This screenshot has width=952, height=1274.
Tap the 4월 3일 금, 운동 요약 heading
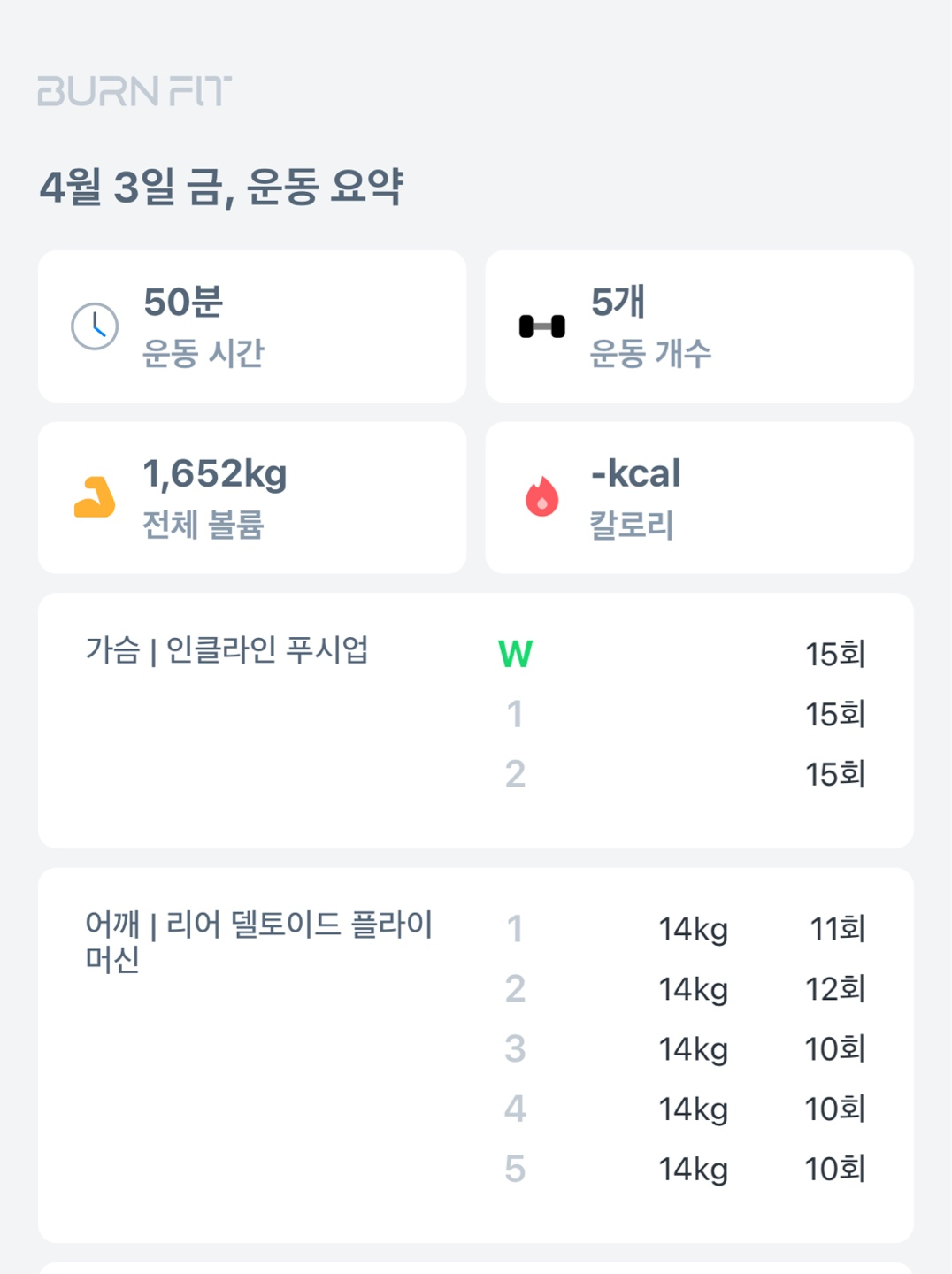pos(221,188)
